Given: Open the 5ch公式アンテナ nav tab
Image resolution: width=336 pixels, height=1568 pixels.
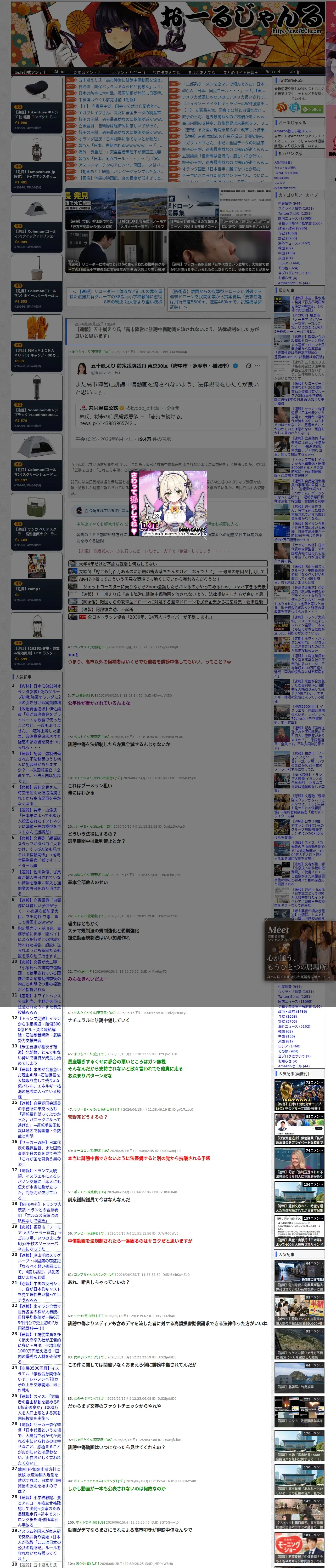Looking at the screenshot, I should (x=31, y=72).
